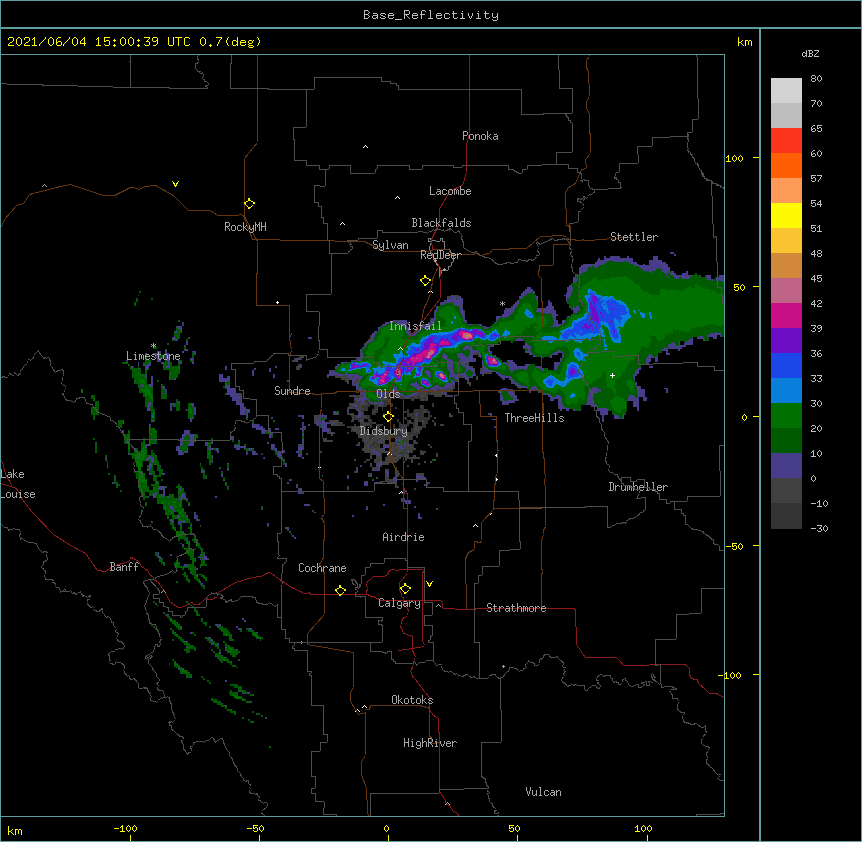This screenshot has height=842, width=862.
Task: Click the Lacombe city label
Action: coord(450,191)
